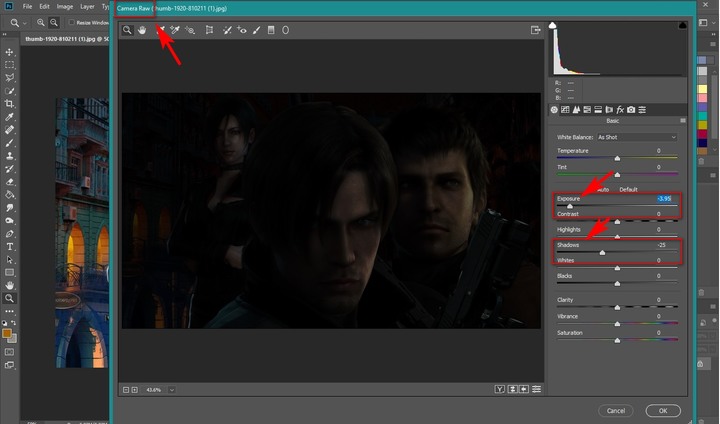Click the zoom out option in Photoshop options bar
The image size is (720, 424).
pos(54,22)
